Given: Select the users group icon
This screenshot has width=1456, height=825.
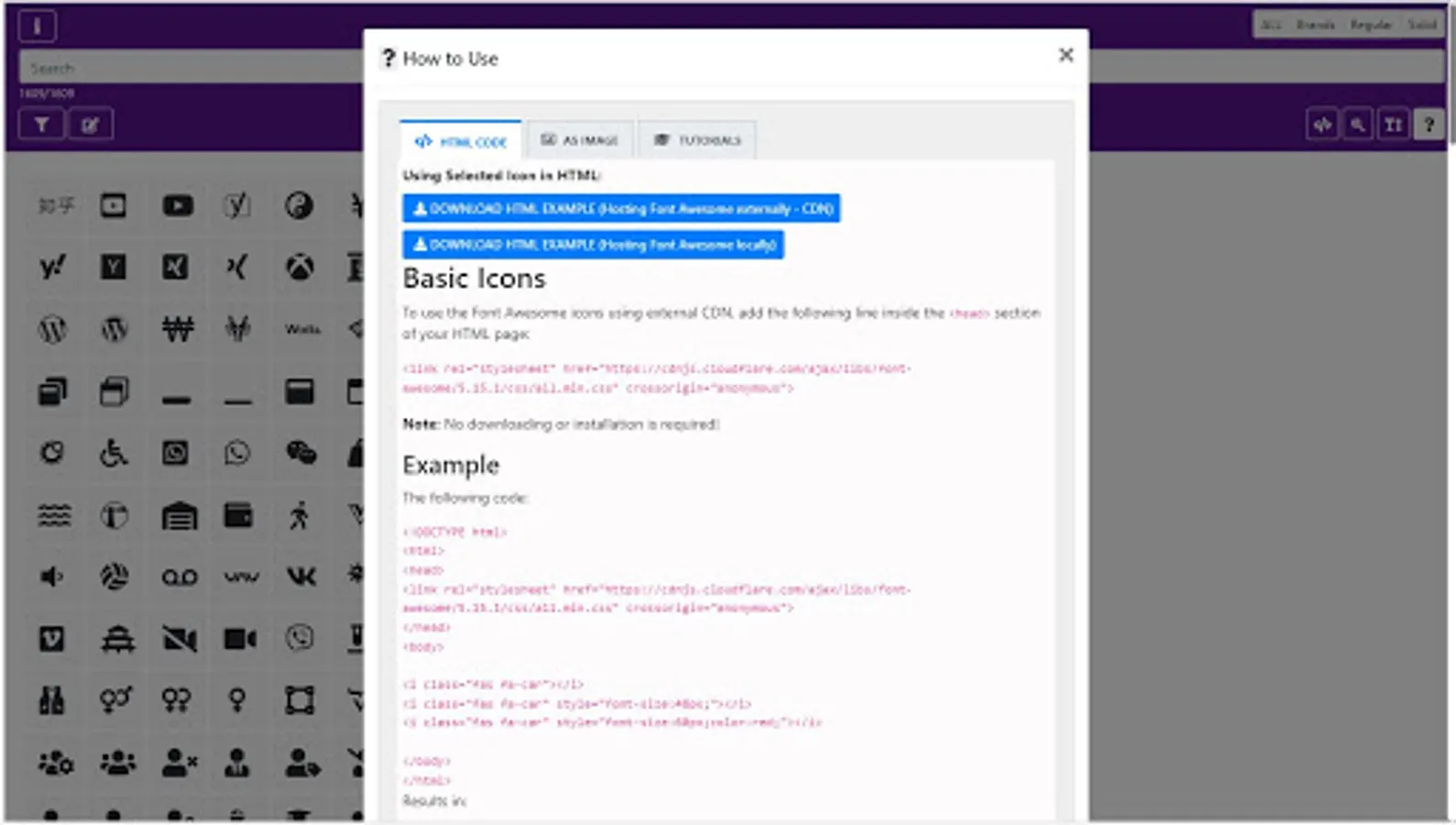Looking at the screenshot, I should pos(117,762).
